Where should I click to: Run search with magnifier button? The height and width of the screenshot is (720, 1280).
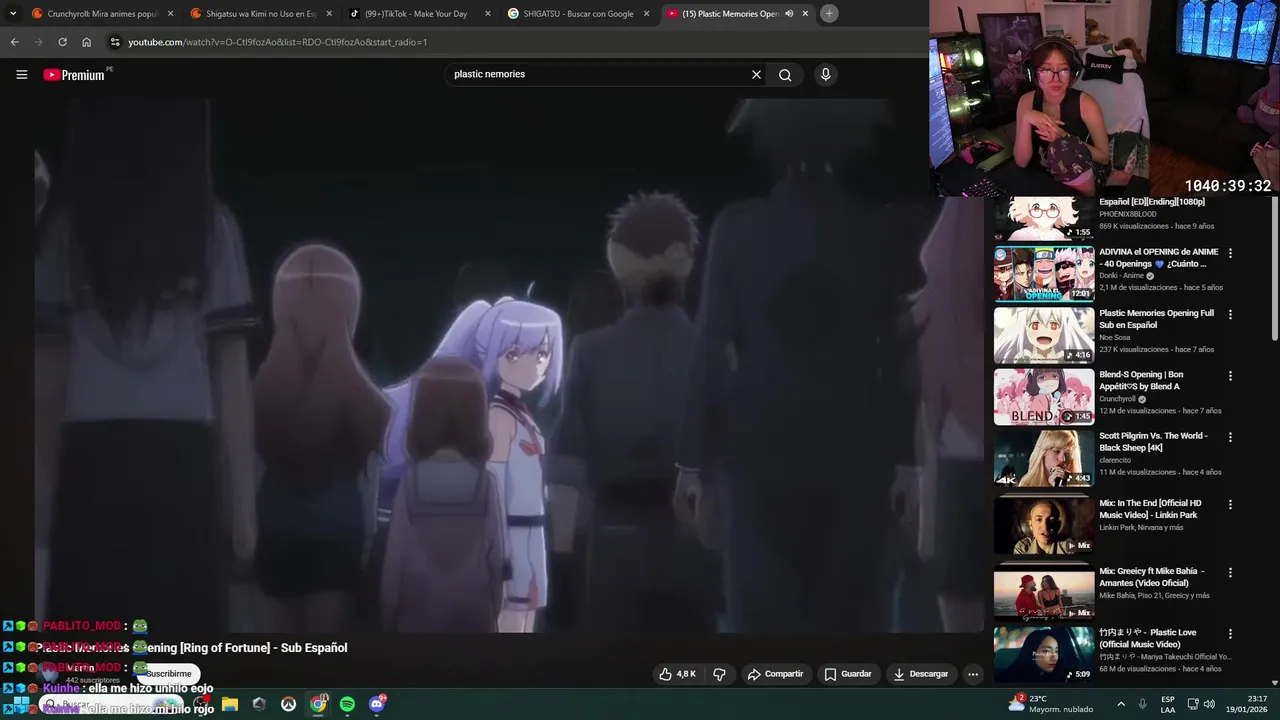tap(785, 74)
